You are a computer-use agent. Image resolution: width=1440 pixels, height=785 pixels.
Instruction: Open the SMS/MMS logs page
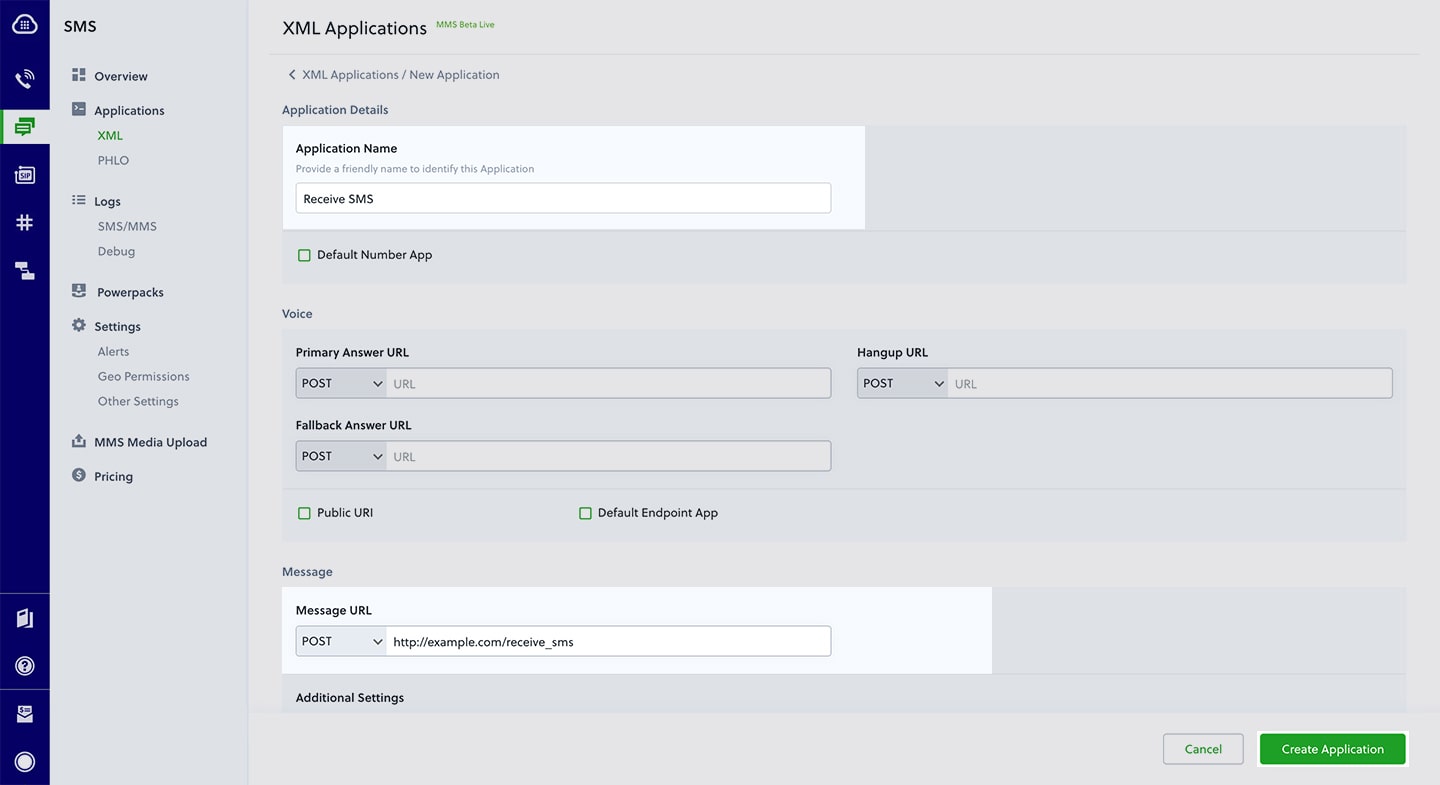127,226
